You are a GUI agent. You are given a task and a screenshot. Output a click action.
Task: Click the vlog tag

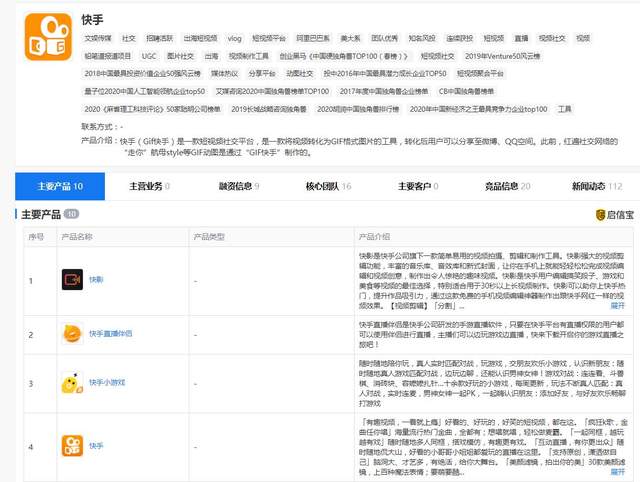(x=235, y=38)
